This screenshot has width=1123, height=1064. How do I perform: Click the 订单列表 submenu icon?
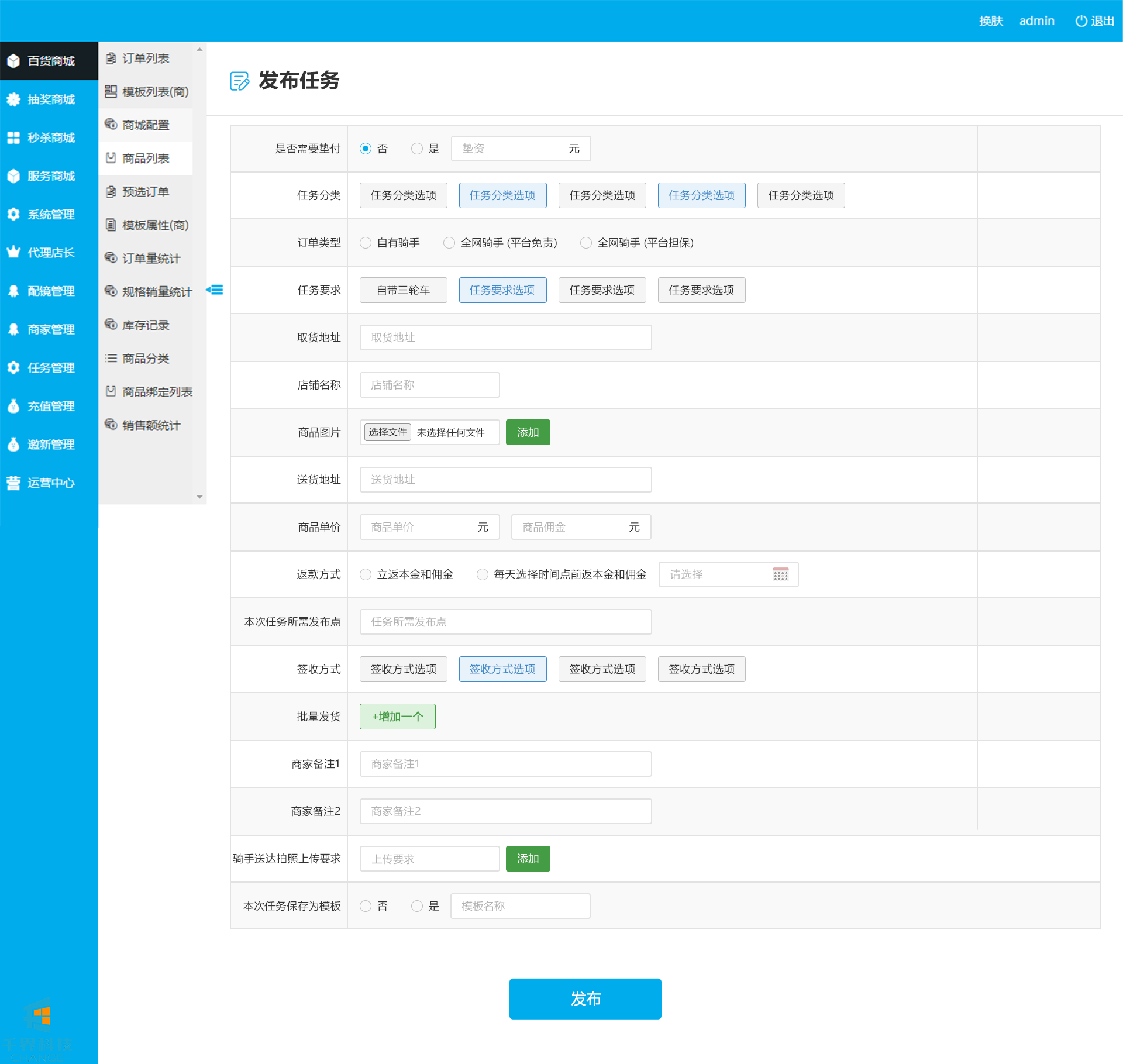(x=111, y=58)
